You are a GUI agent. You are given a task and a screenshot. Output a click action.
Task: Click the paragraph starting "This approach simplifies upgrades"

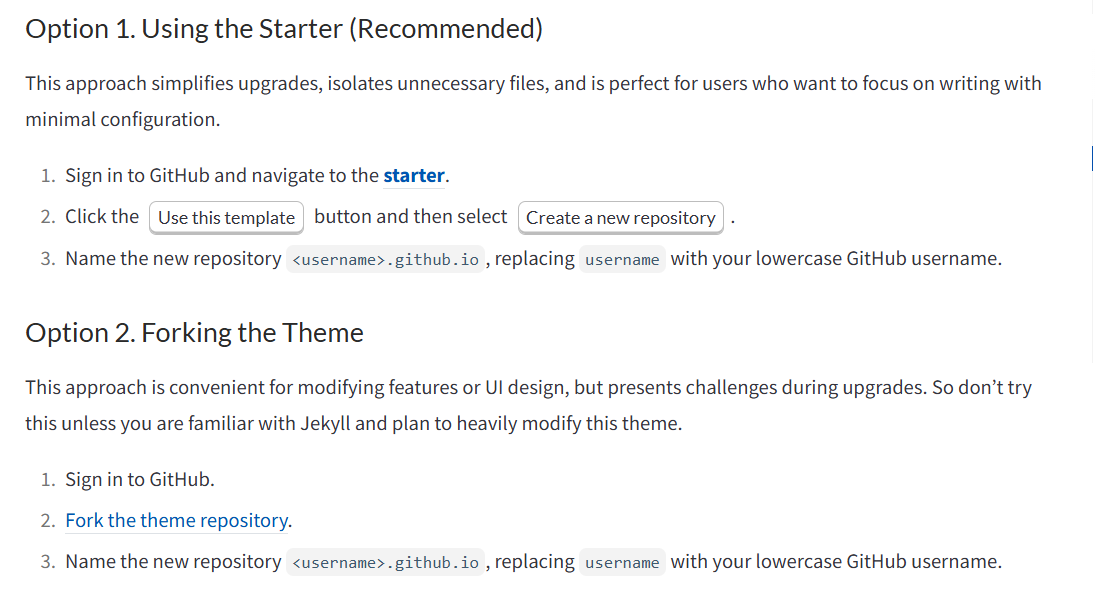(534, 101)
